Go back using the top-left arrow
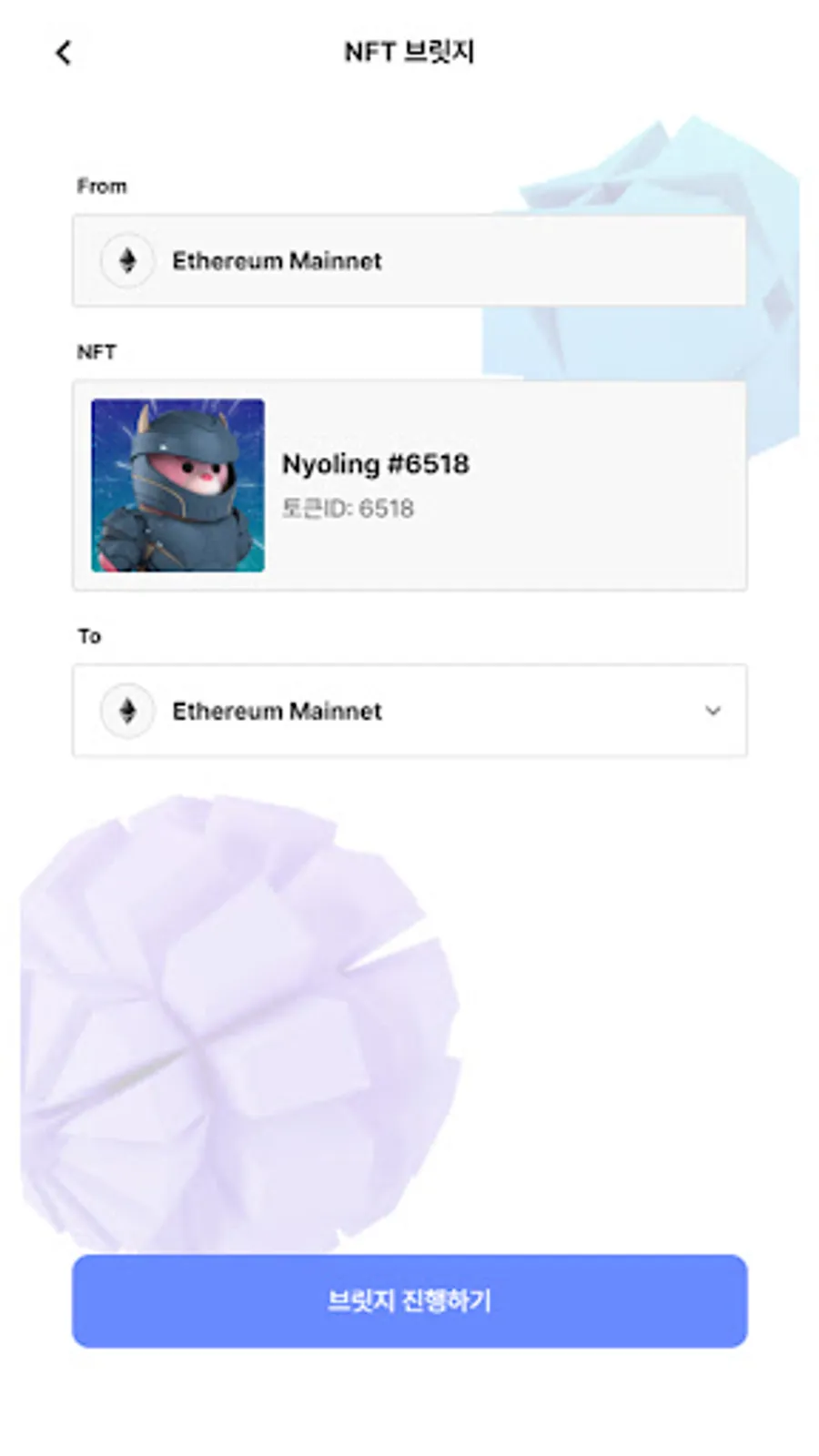This screenshot has width=819, height=1456. (63, 53)
